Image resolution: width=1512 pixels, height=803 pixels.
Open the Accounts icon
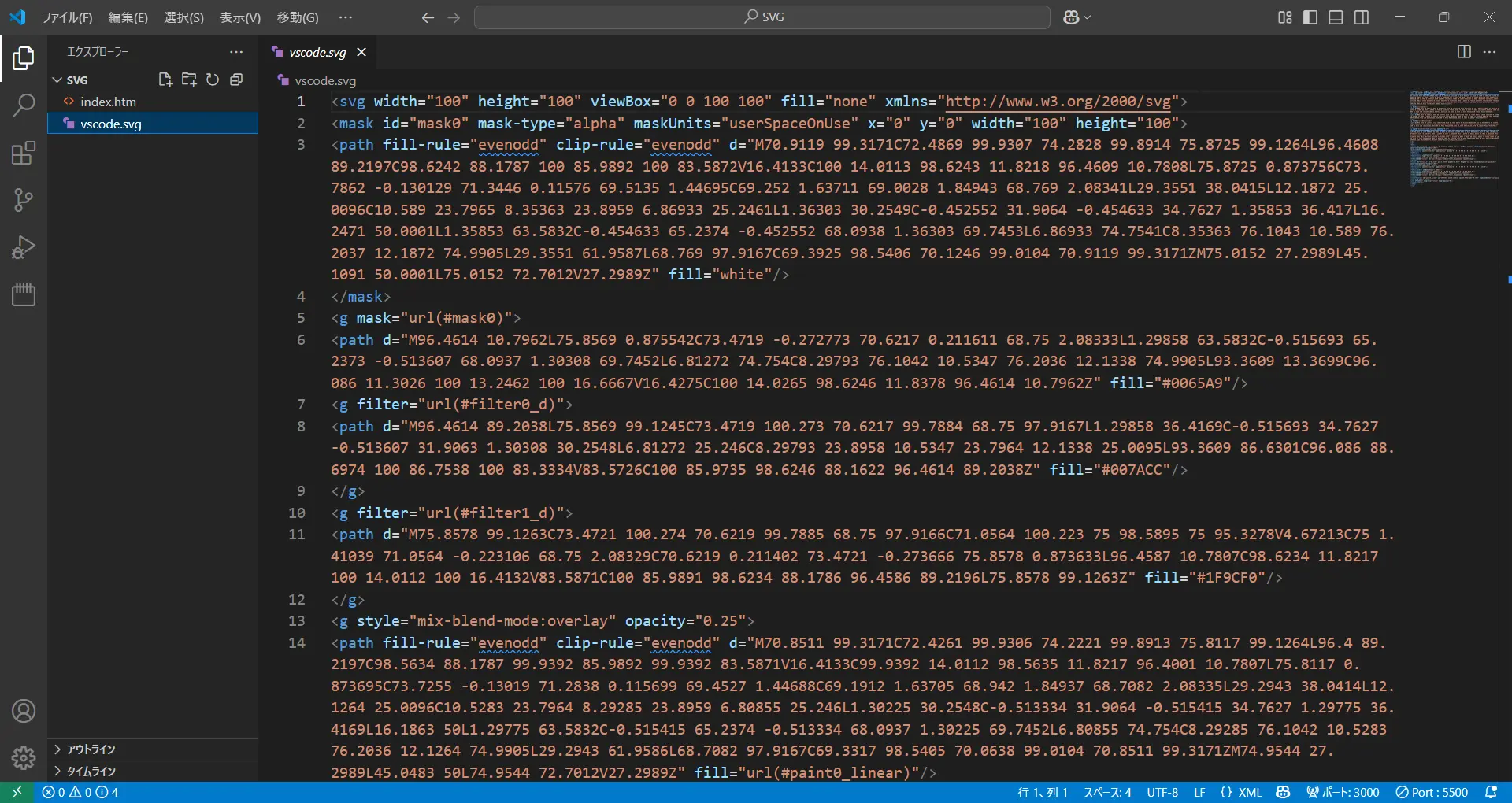(24, 711)
